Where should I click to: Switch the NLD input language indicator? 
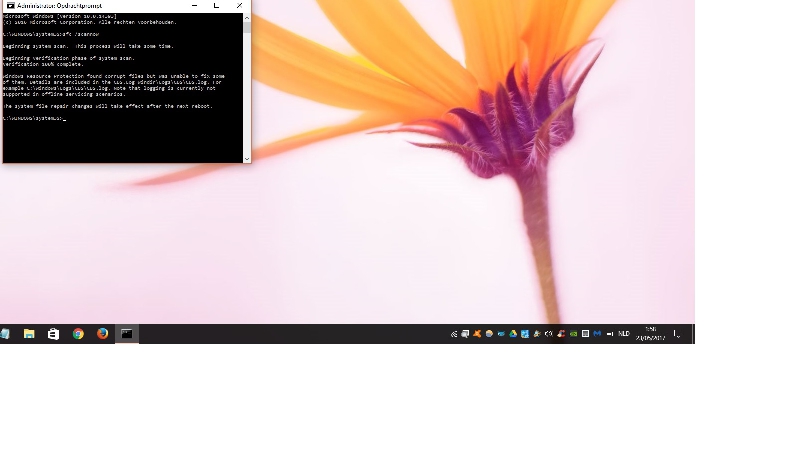click(624, 334)
